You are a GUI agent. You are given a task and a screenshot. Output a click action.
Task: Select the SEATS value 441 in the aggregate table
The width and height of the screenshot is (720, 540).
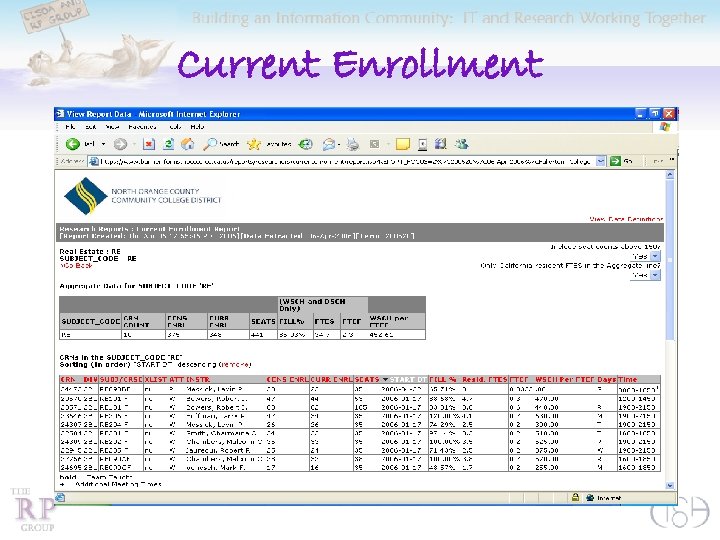point(257,335)
